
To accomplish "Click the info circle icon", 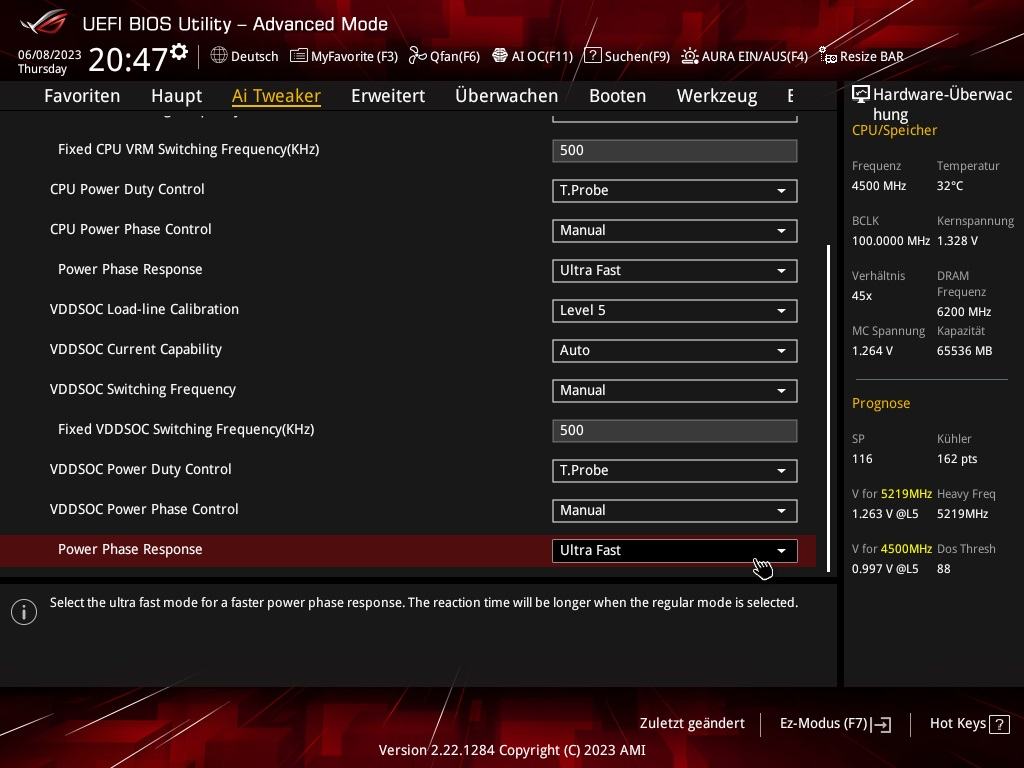I will pyautogui.click(x=24, y=612).
